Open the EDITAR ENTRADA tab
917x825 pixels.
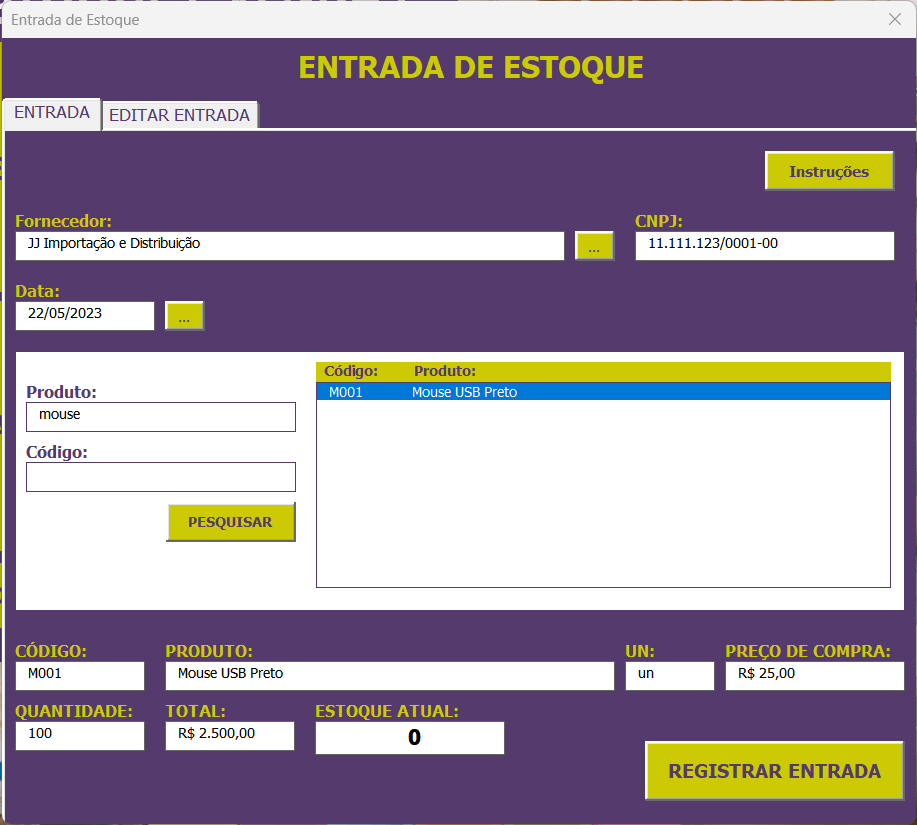pyautogui.click(x=180, y=115)
